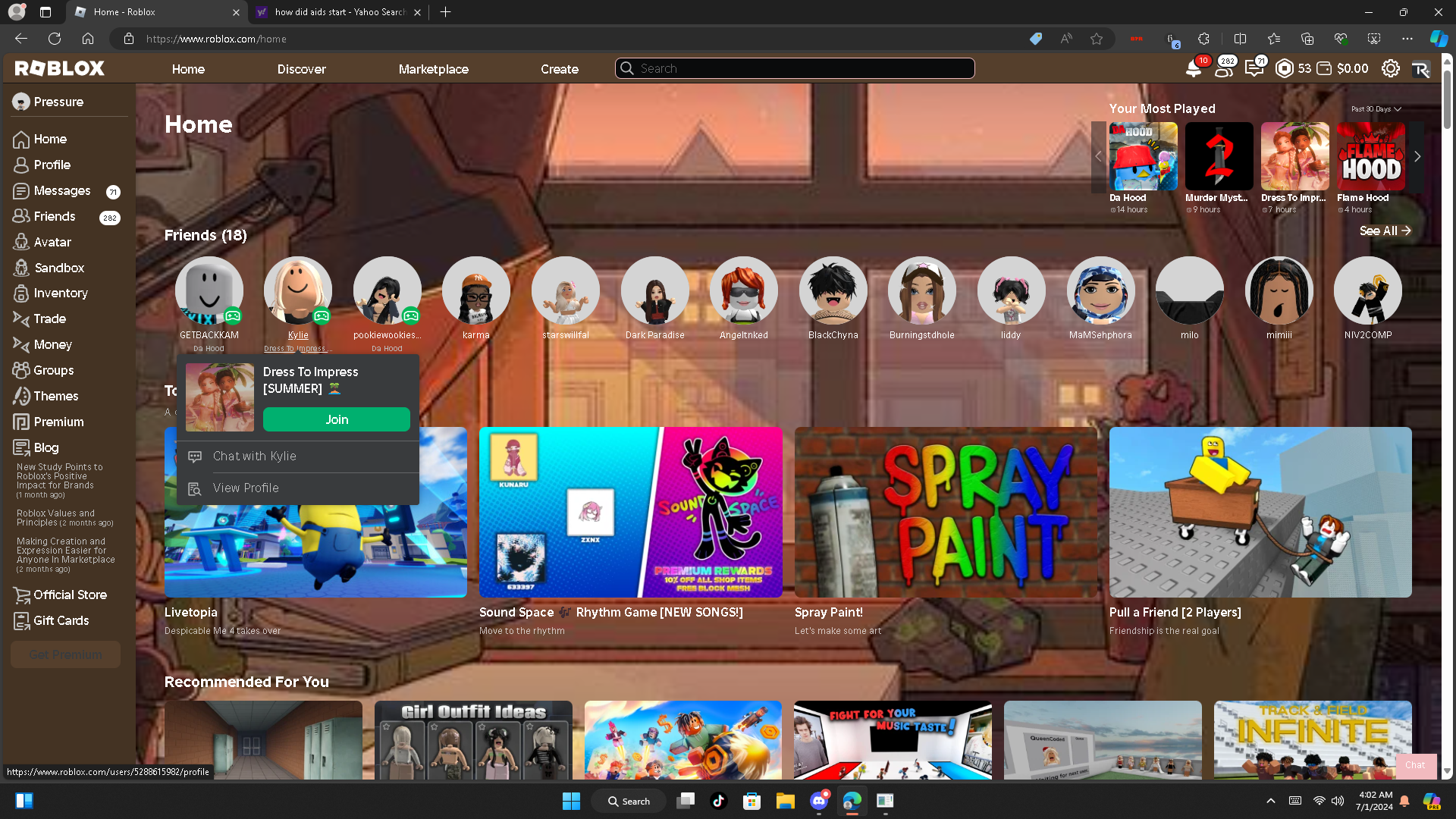Go to the Home navigation tab
The image size is (1456, 819).
188,69
